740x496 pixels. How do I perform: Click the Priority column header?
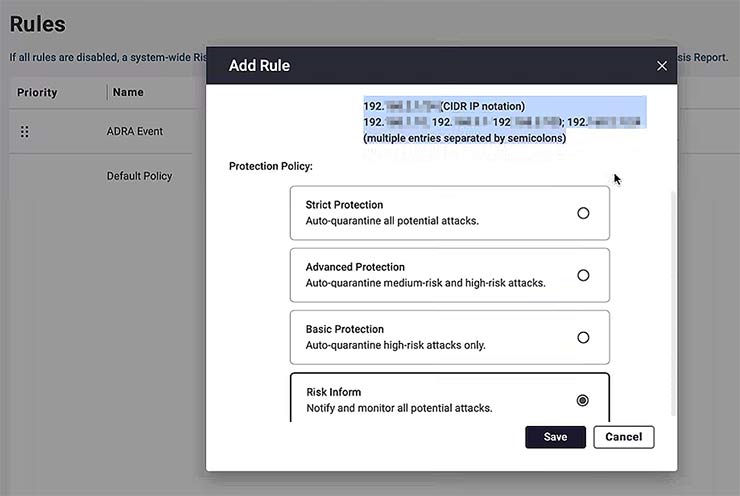[37, 93]
